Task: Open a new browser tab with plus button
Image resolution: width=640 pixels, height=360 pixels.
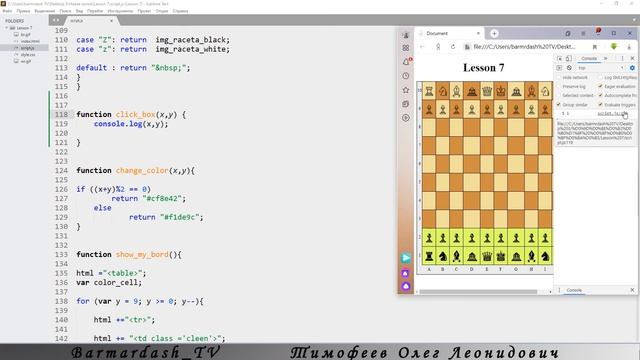Action: point(494,33)
